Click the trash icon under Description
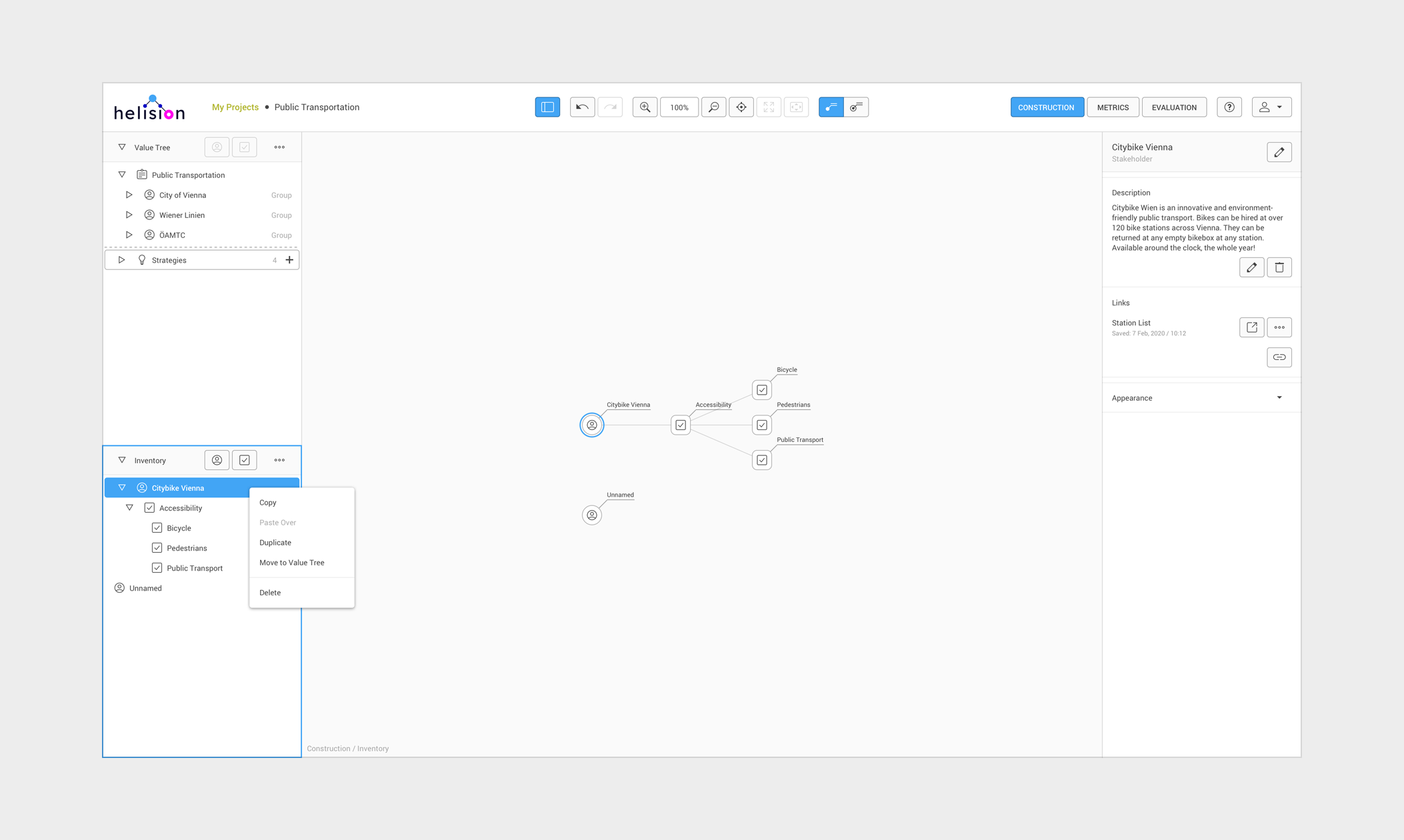Screen dimensions: 1404x840 click(x=1279, y=267)
